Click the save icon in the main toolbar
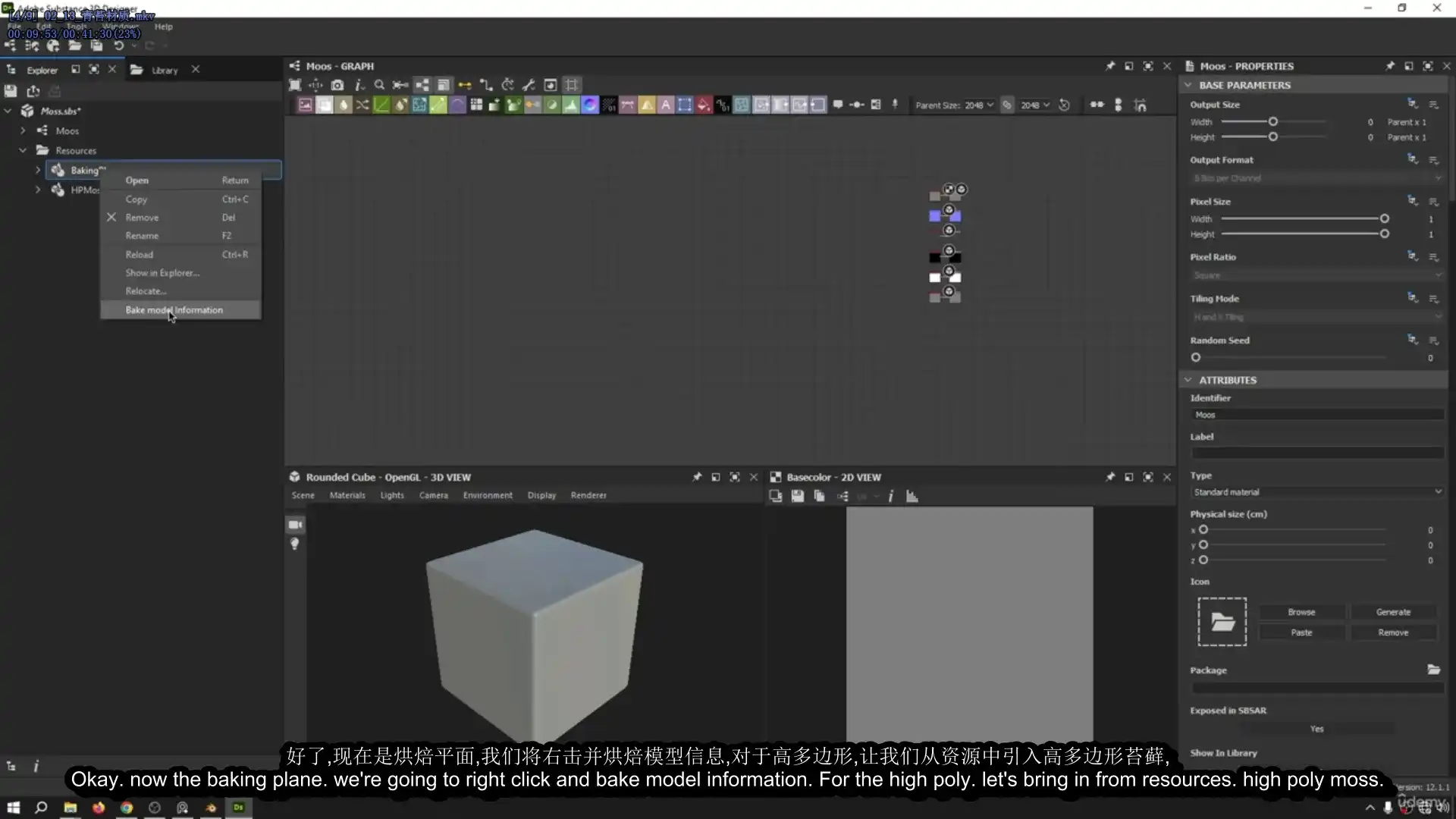The height and width of the screenshot is (819, 1456). click(x=96, y=45)
